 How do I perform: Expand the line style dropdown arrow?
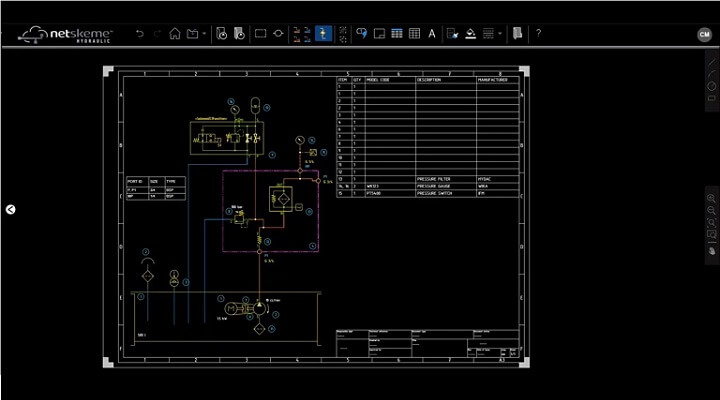500,34
